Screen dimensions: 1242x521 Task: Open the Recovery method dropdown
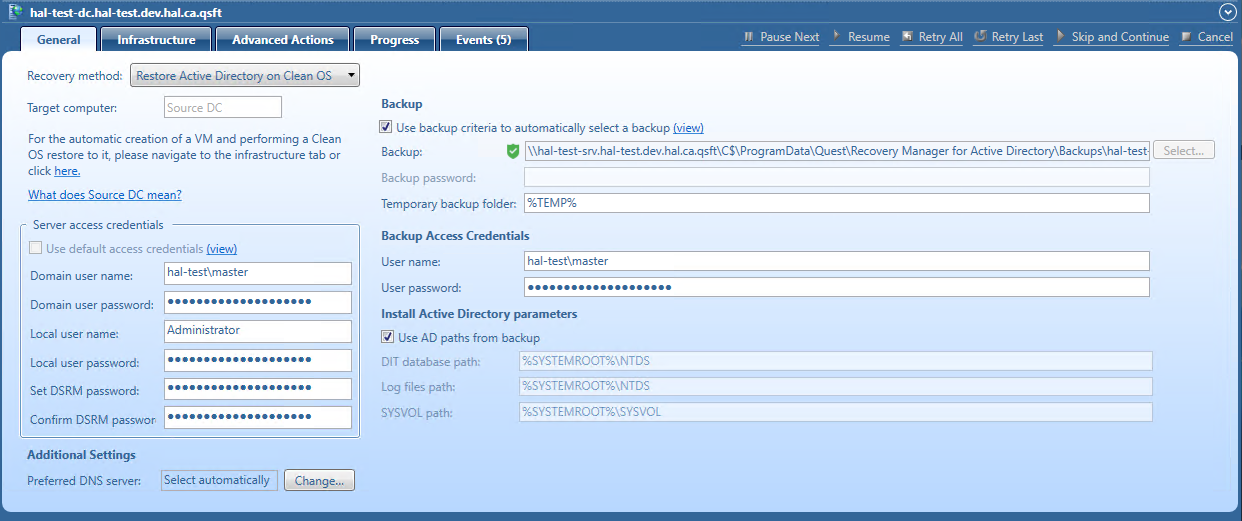[x=244, y=76]
